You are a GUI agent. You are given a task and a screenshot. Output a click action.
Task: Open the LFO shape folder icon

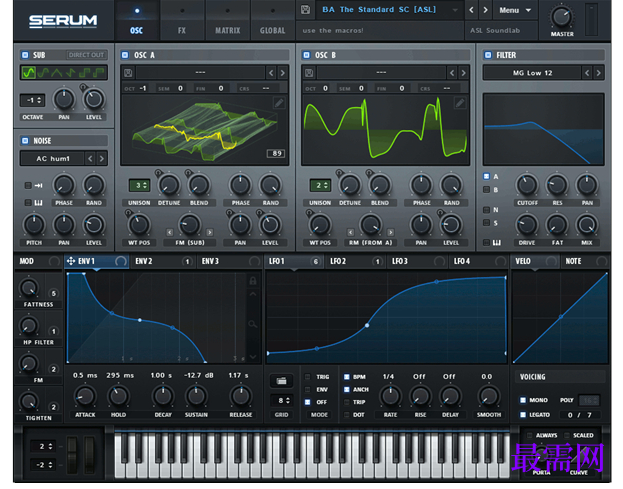pyautogui.click(x=281, y=381)
